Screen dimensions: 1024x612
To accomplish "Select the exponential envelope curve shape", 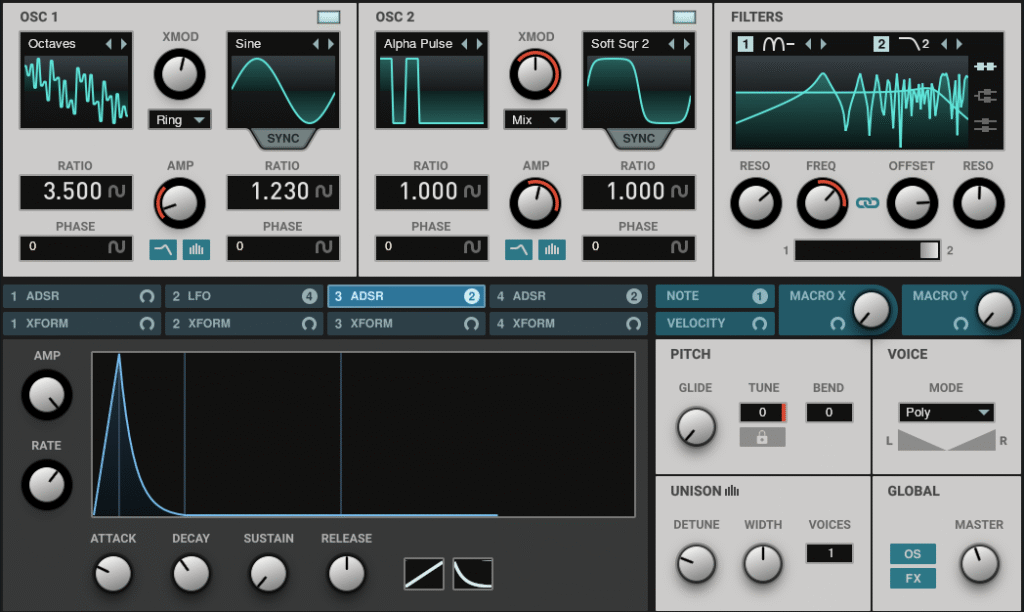I will click(x=473, y=574).
